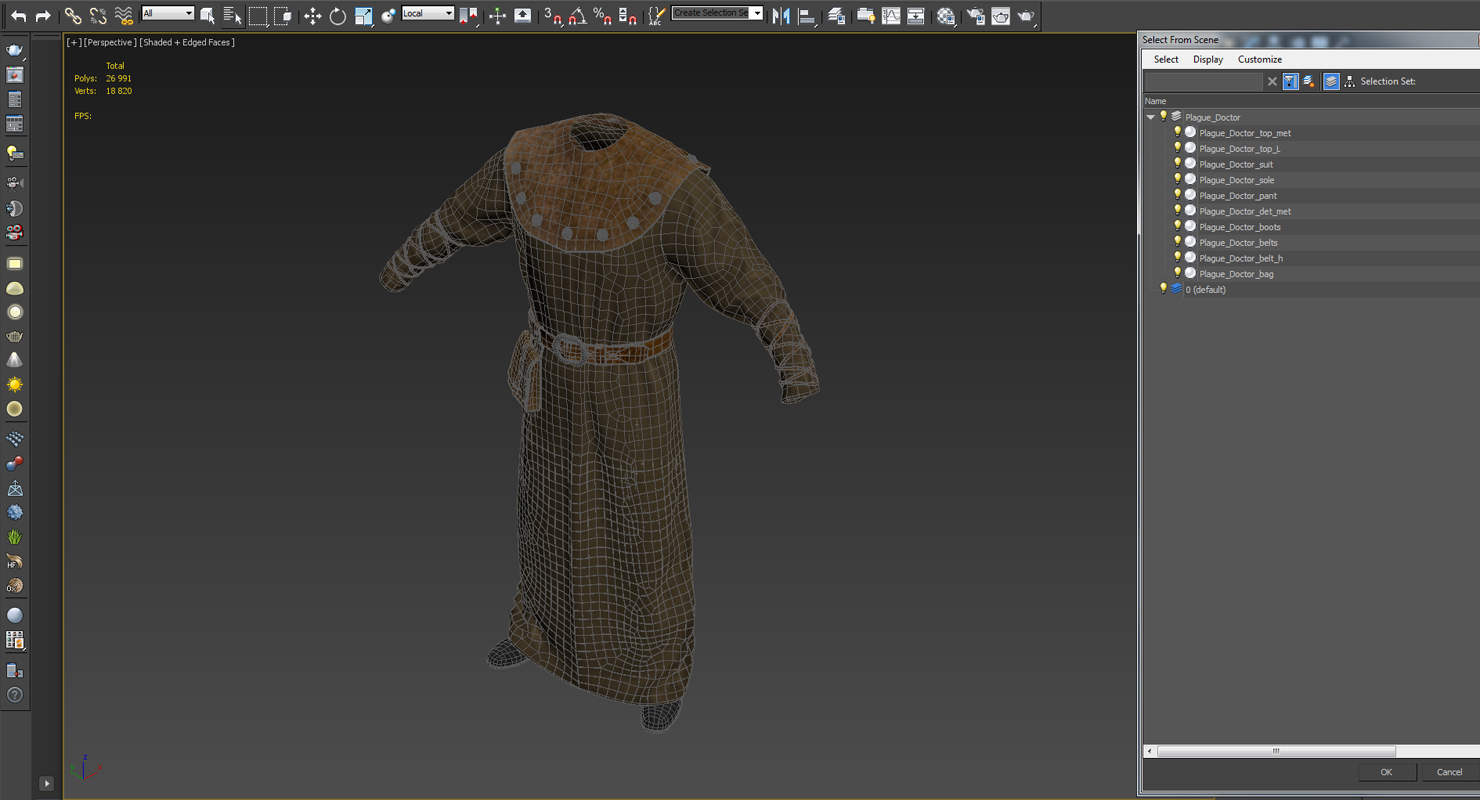The width and height of the screenshot is (1480, 800).
Task: Toggle Keyboard Shortcut Override
Action: (522, 16)
